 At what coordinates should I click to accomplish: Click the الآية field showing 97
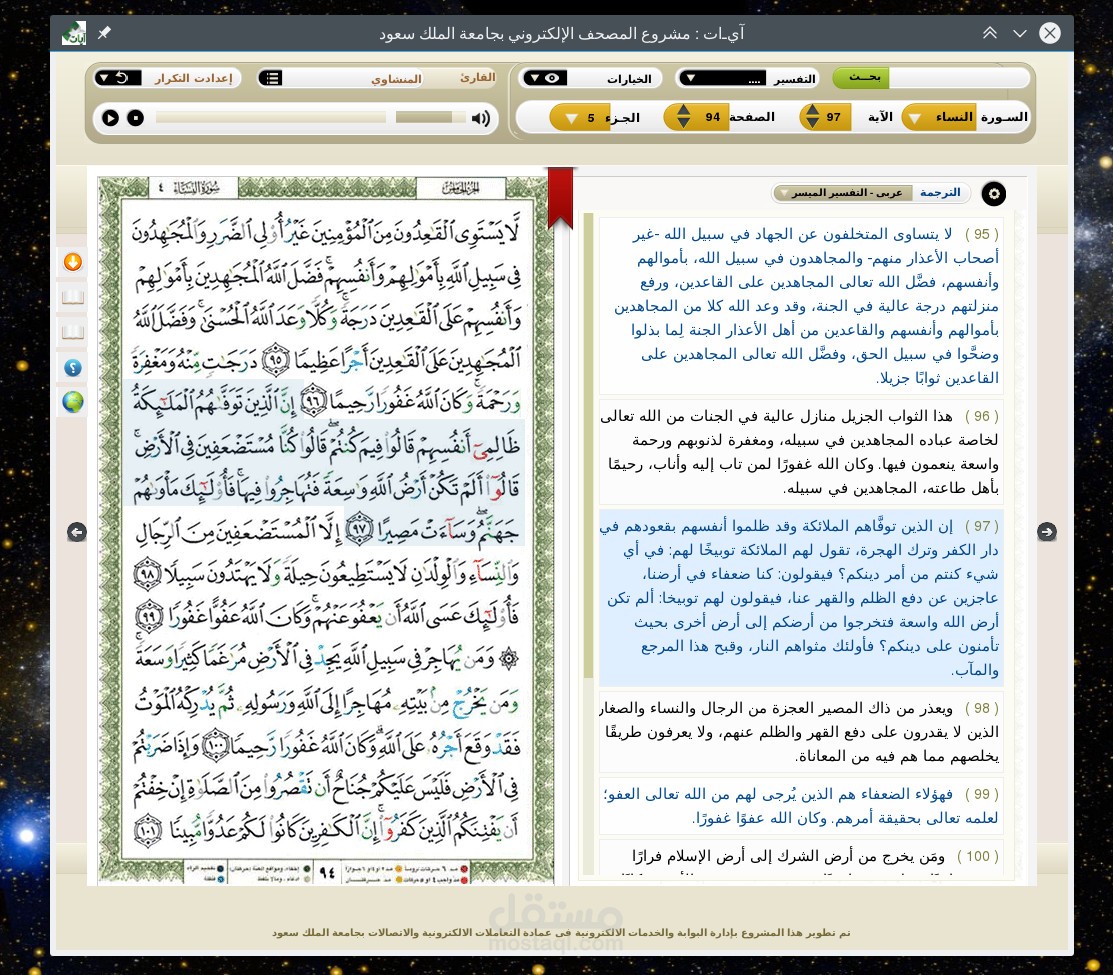826,117
